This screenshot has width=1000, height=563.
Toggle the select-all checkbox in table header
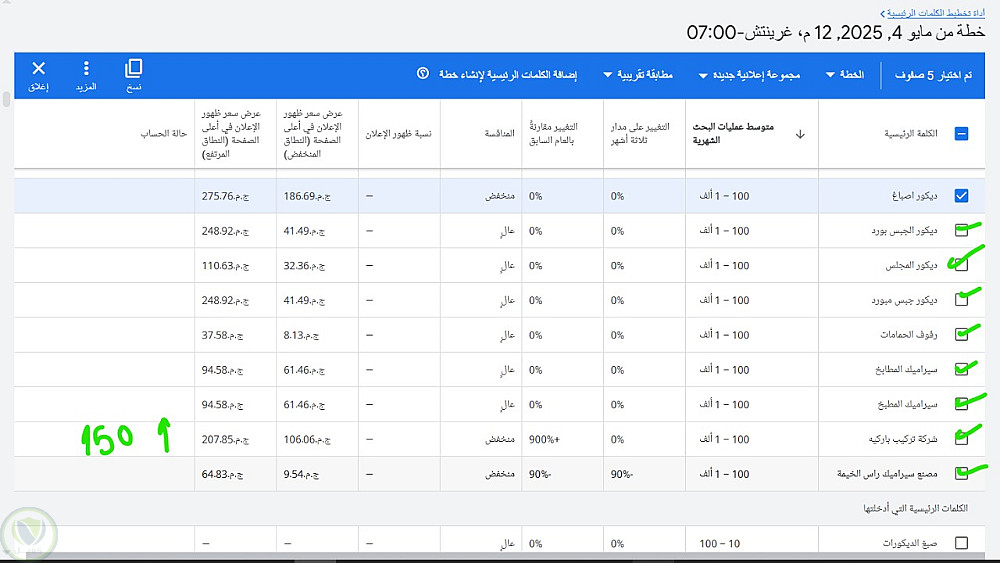961,133
